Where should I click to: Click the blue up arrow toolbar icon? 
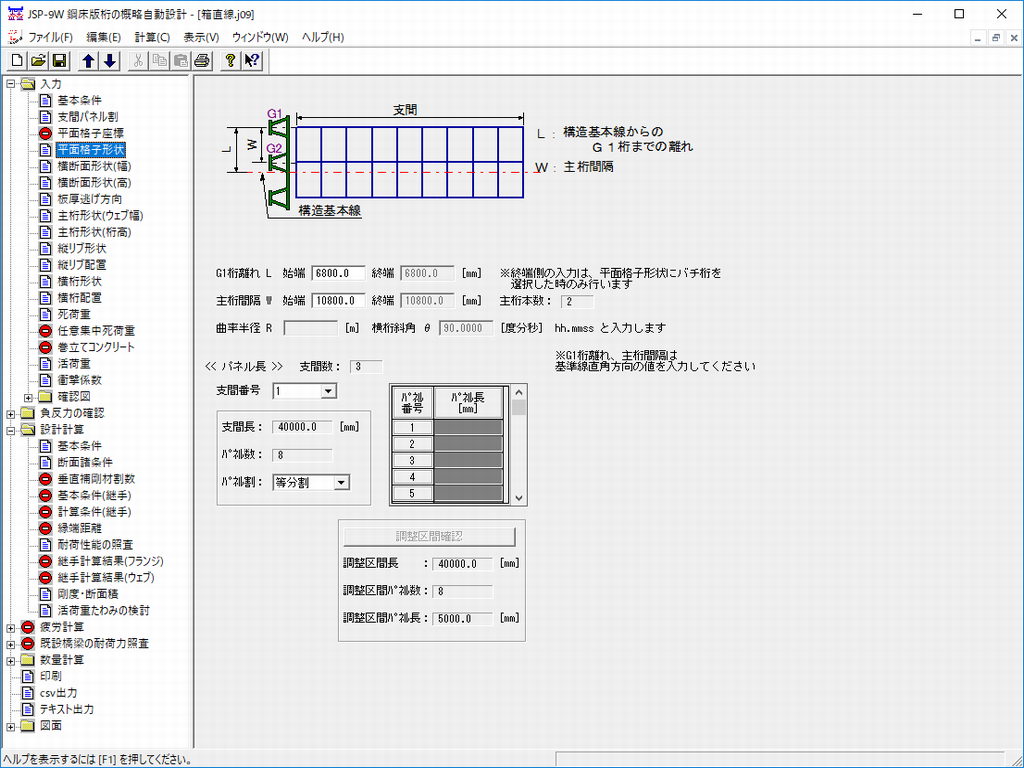click(89, 61)
